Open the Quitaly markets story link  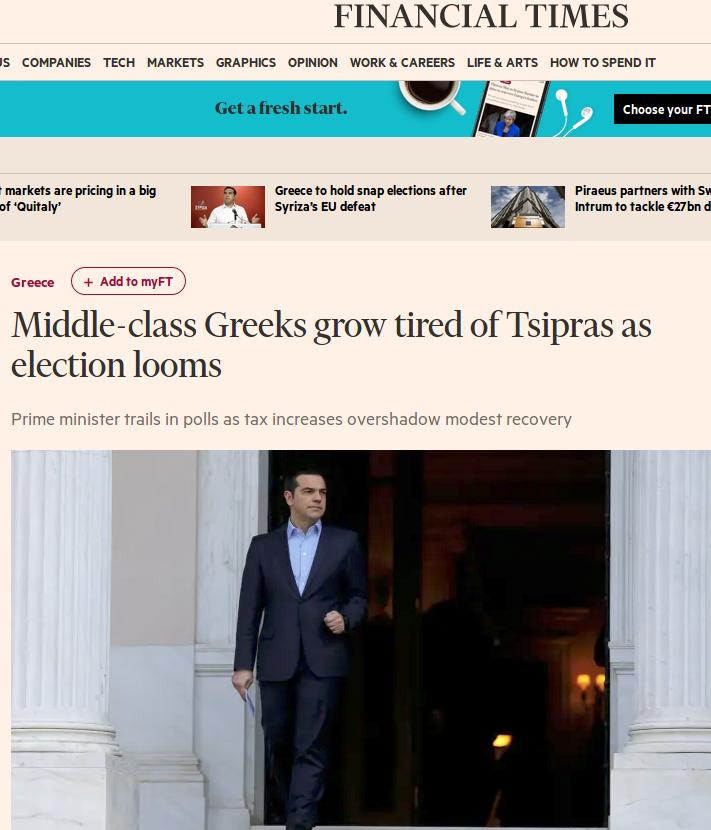click(78, 199)
